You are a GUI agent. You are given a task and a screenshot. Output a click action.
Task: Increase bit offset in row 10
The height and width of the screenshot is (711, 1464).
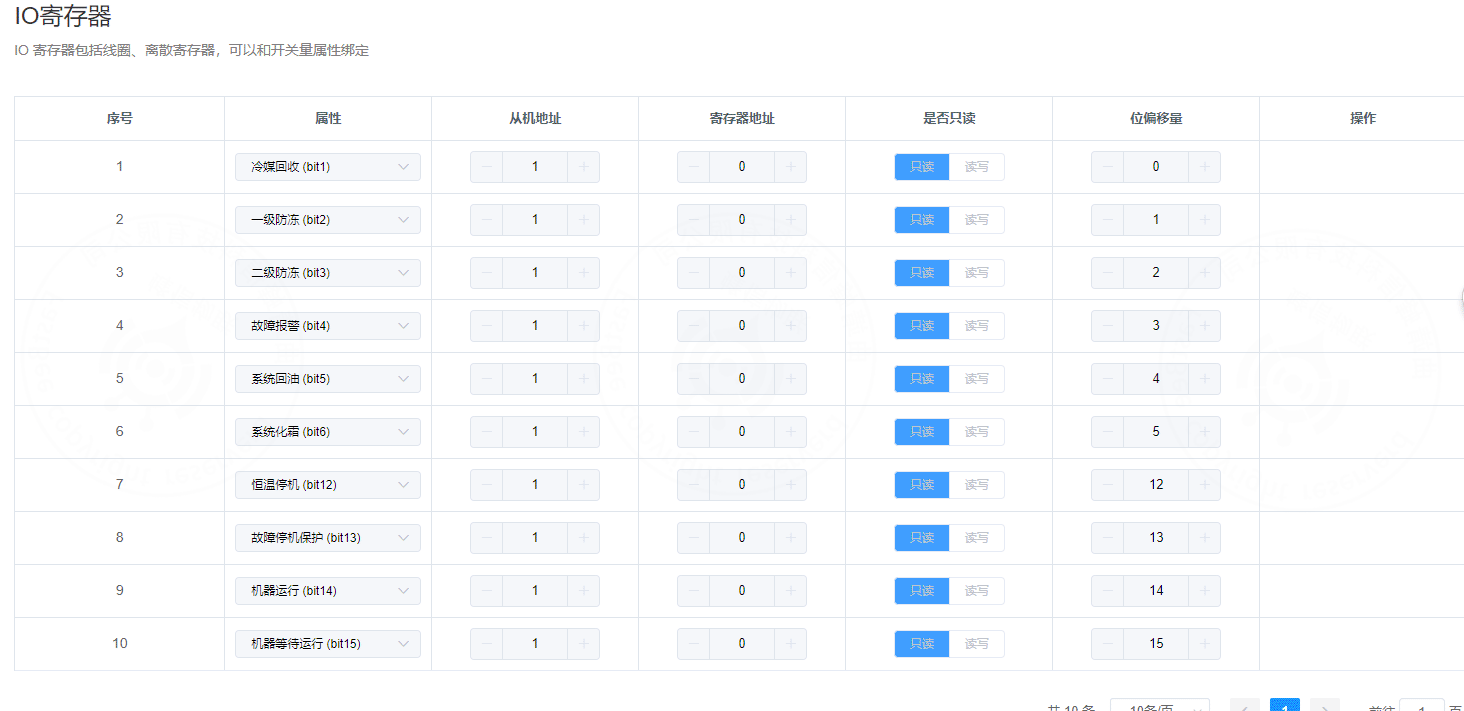point(1205,644)
